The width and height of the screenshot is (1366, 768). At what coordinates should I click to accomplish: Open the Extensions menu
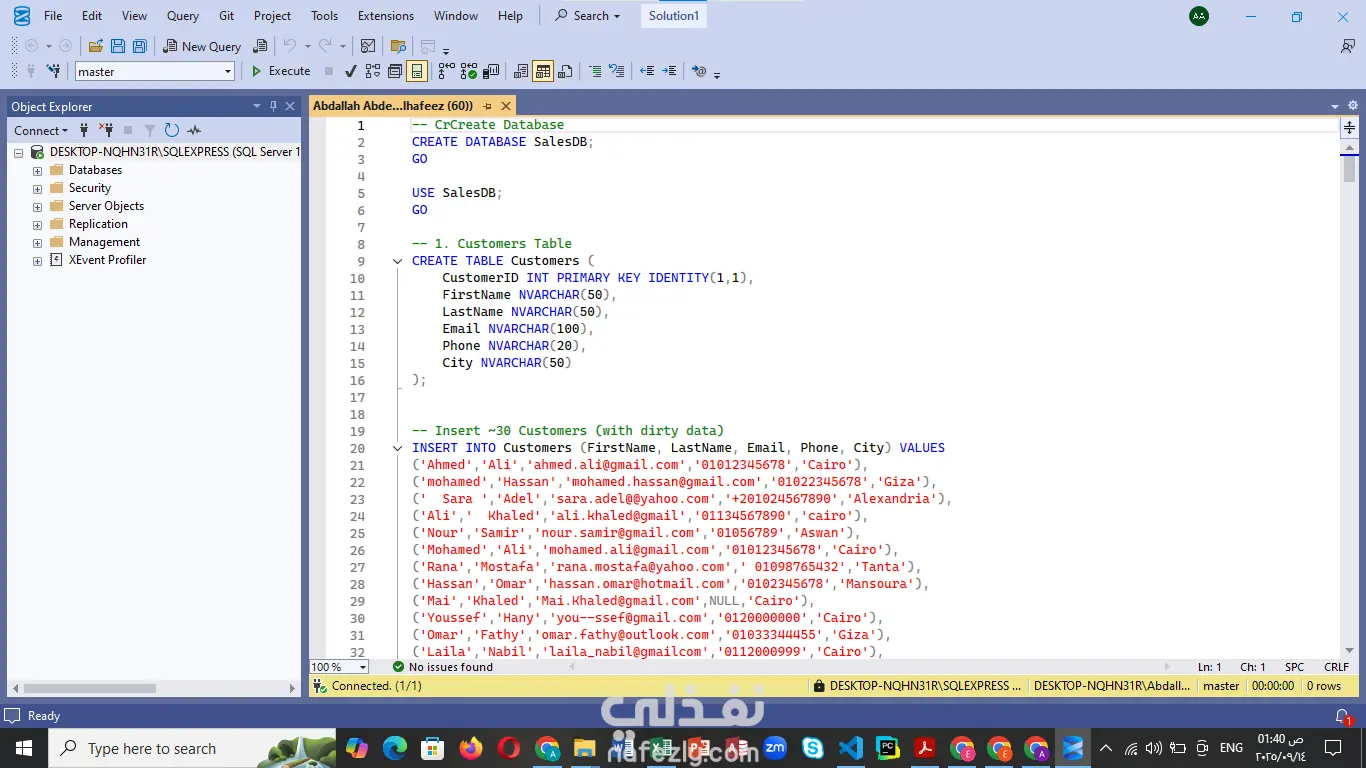[x=386, y=16]
